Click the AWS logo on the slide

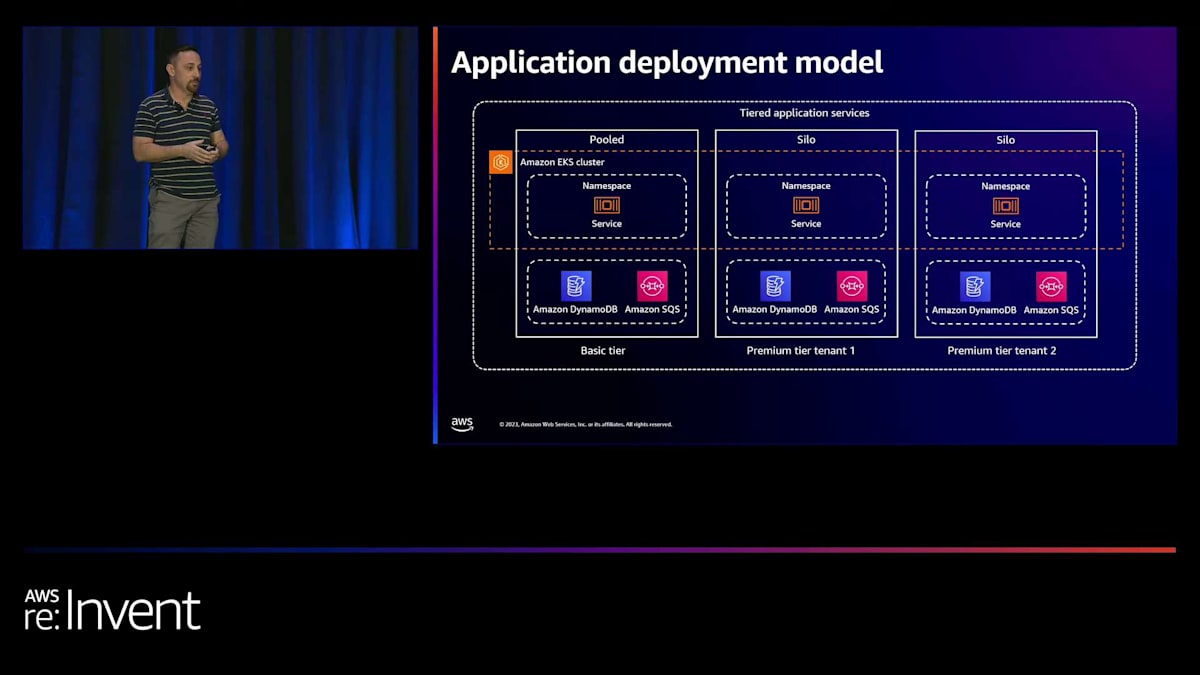(x=462, y=424)
